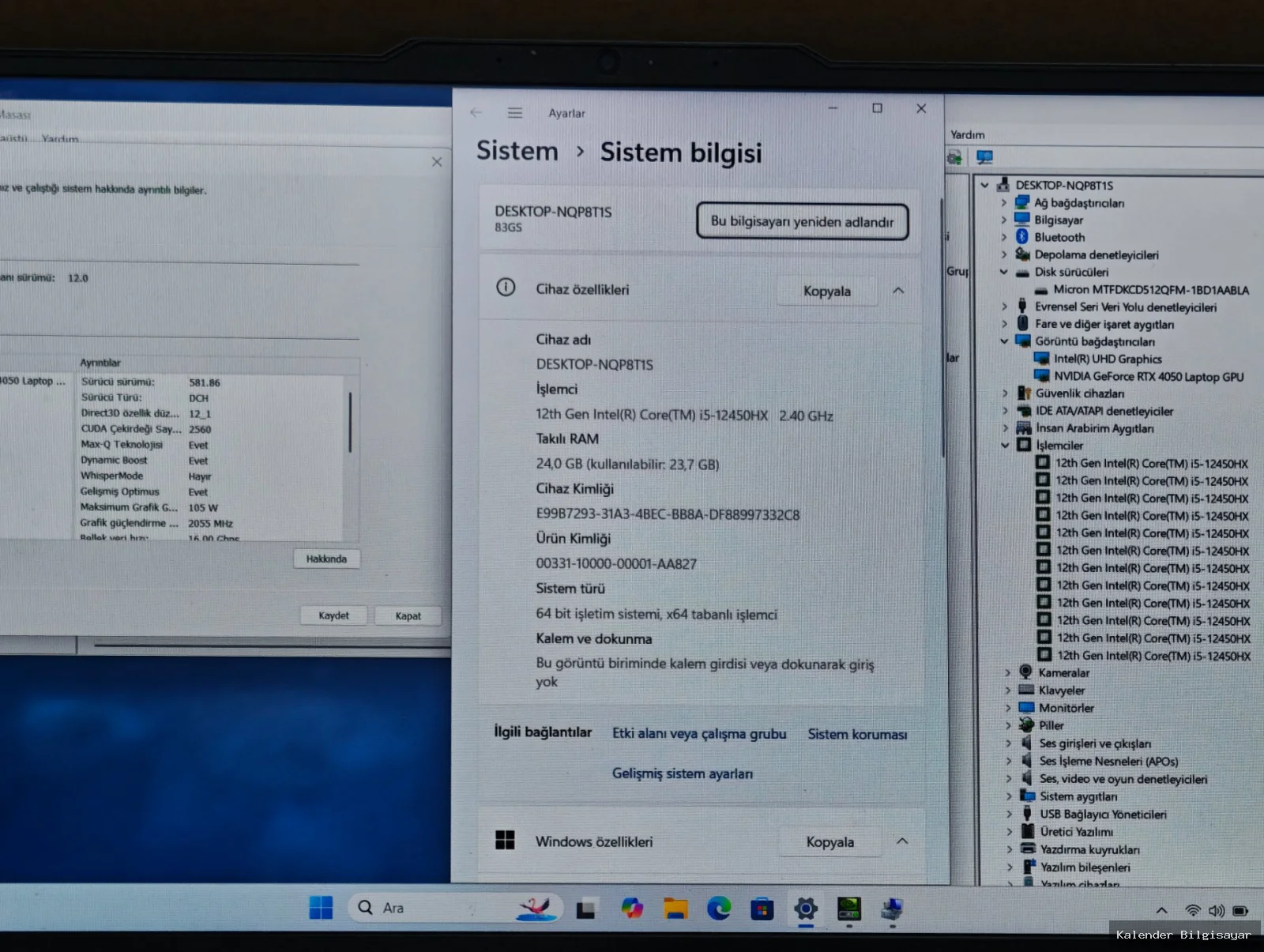Screen dimensions: 1264x952
Task: Switch to NVIDIA Control Panel on taskbar
Action: 849,909
